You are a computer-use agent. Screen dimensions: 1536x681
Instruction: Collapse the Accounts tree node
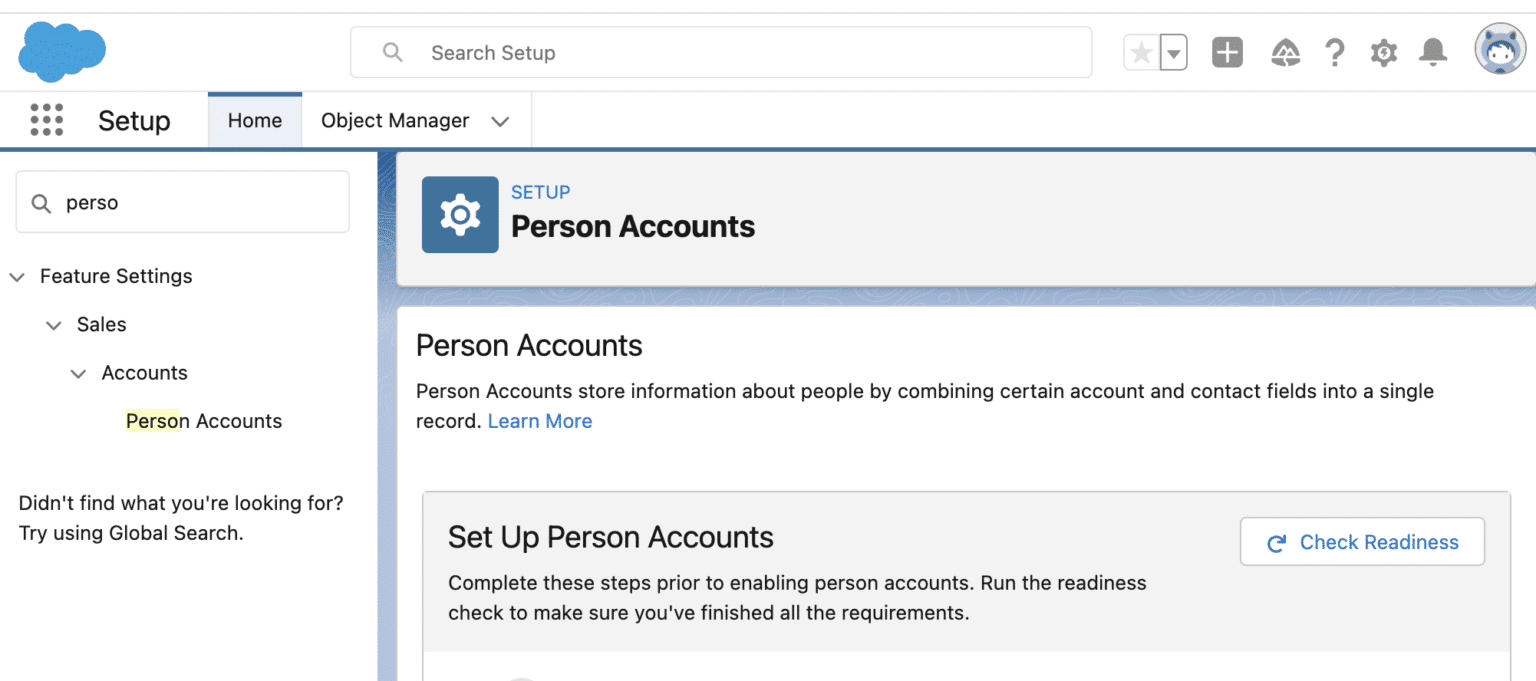click(x=78, y=372)
